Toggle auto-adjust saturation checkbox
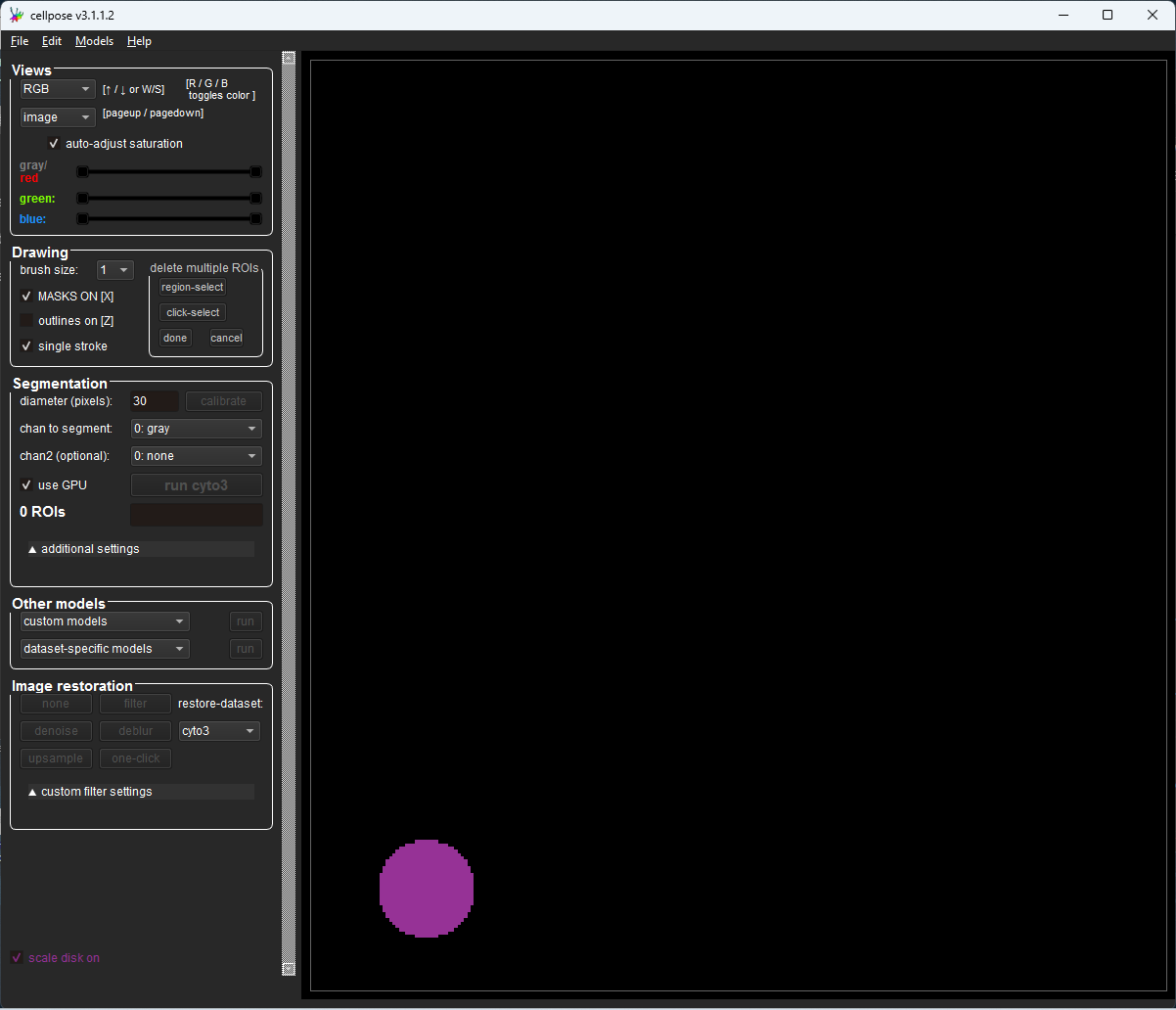The width and height of the screenshot is (1176, 1010). pos(54,144)
